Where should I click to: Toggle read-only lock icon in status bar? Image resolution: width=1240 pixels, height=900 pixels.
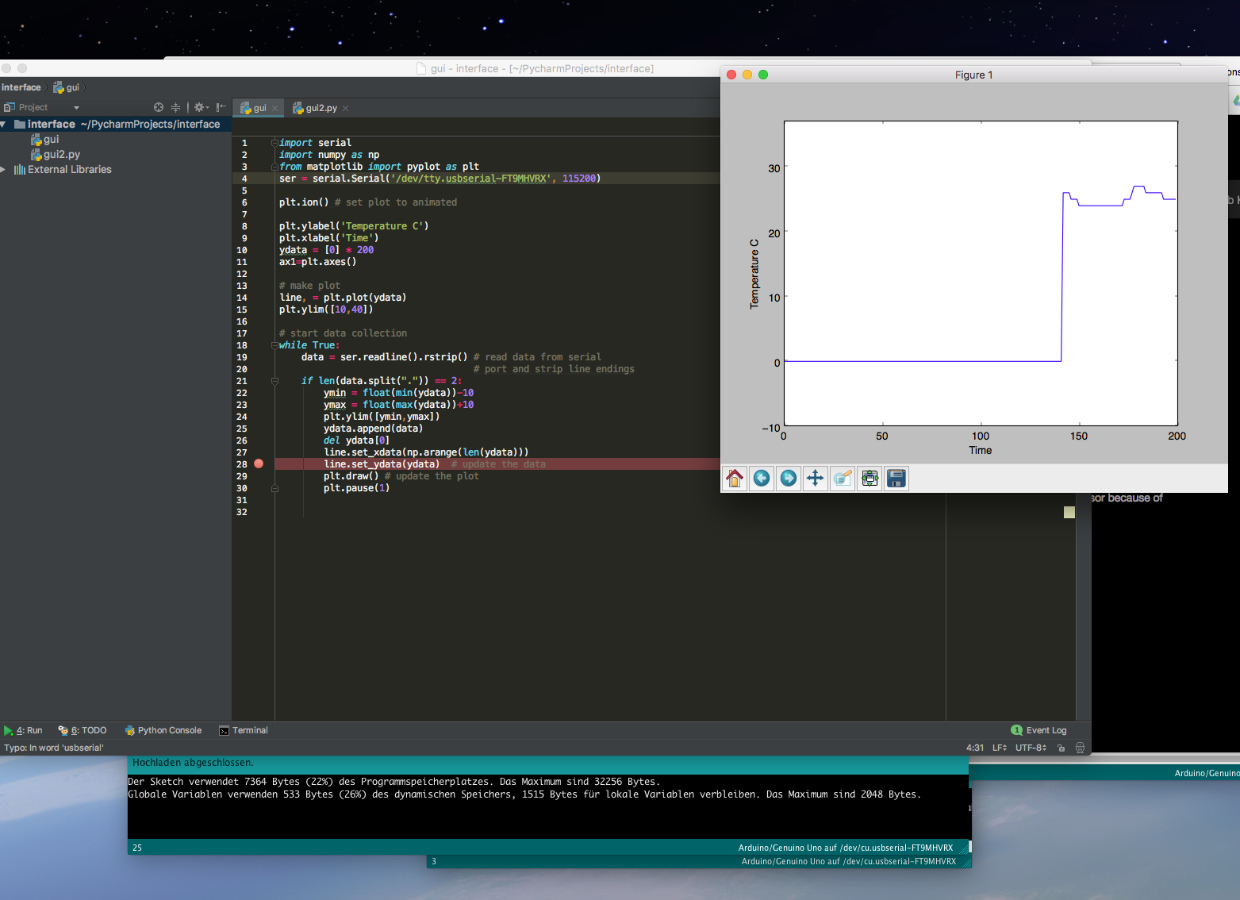[x=1062, y=747]
